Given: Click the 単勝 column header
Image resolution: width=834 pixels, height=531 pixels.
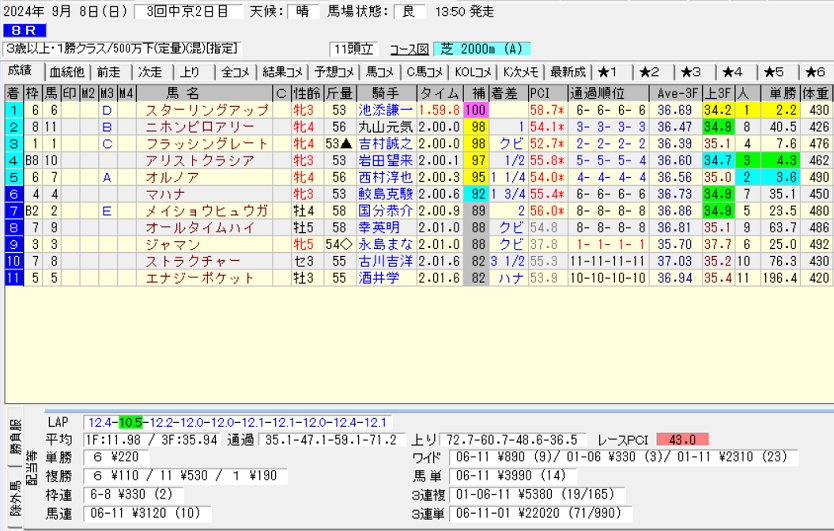Looking at the screenshot, I should [778, 93].
